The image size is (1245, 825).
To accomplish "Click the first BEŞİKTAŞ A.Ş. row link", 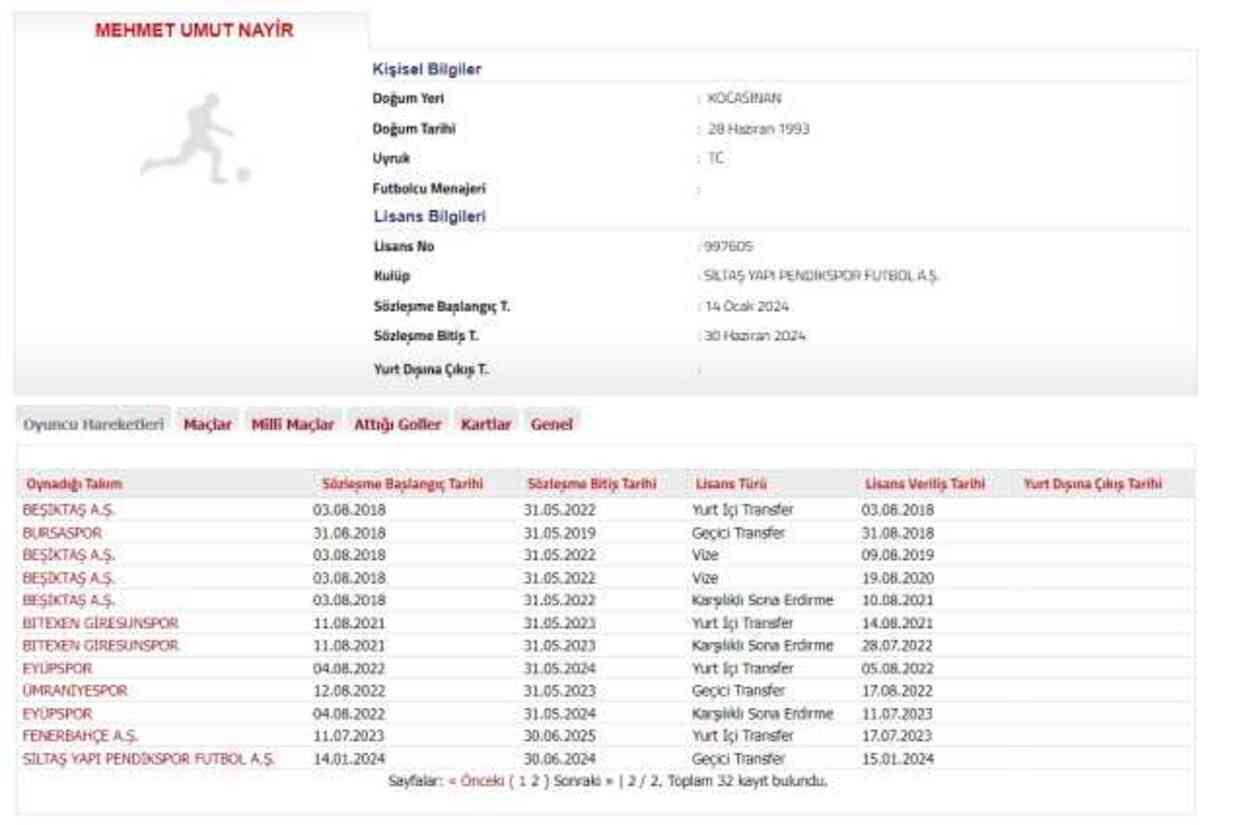I will tap(68, 510).
